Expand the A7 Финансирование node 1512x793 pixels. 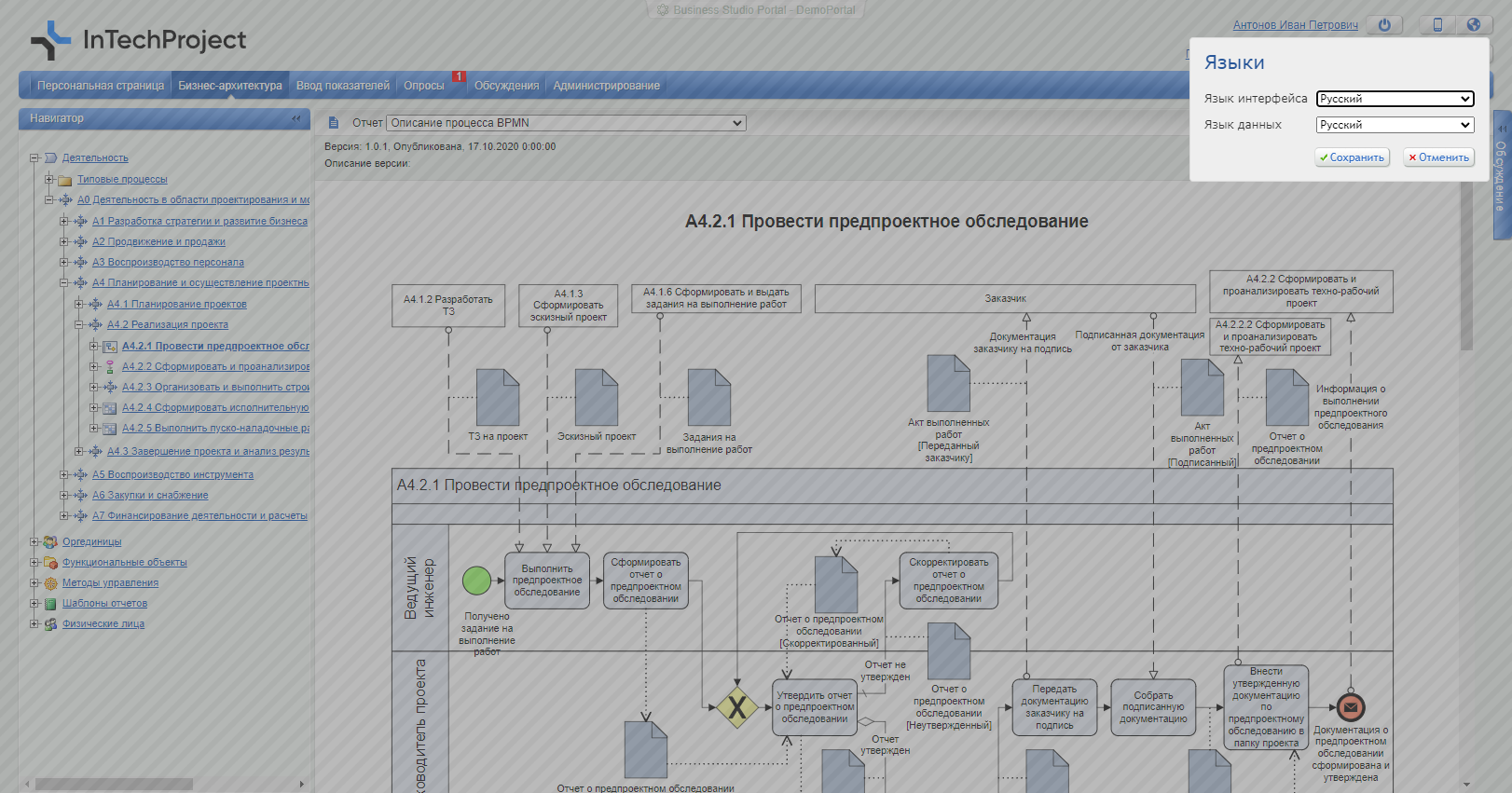[64, 515]
